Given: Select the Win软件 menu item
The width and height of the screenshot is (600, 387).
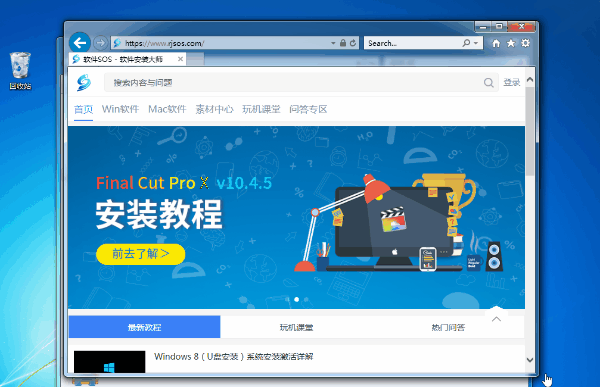Looking at the screenshot, I should [x=120, y=109].
